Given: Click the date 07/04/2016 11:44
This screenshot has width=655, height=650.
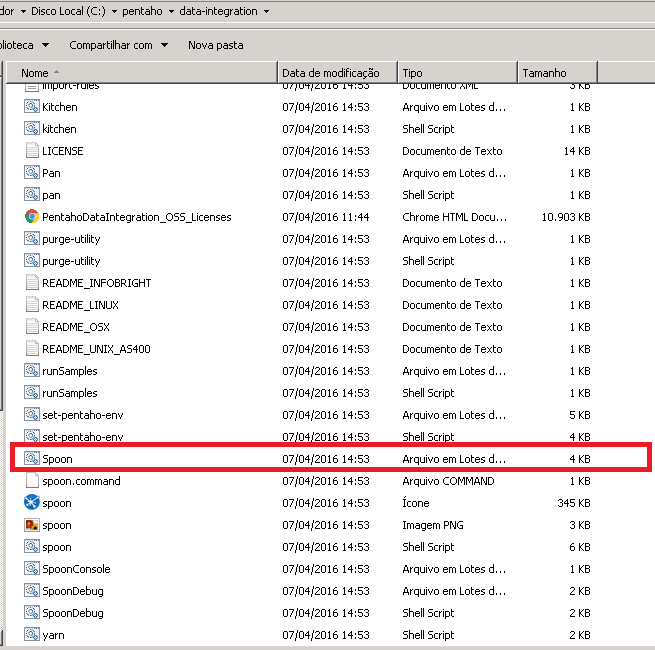Looking at the screenshot, I should (325, 217).
